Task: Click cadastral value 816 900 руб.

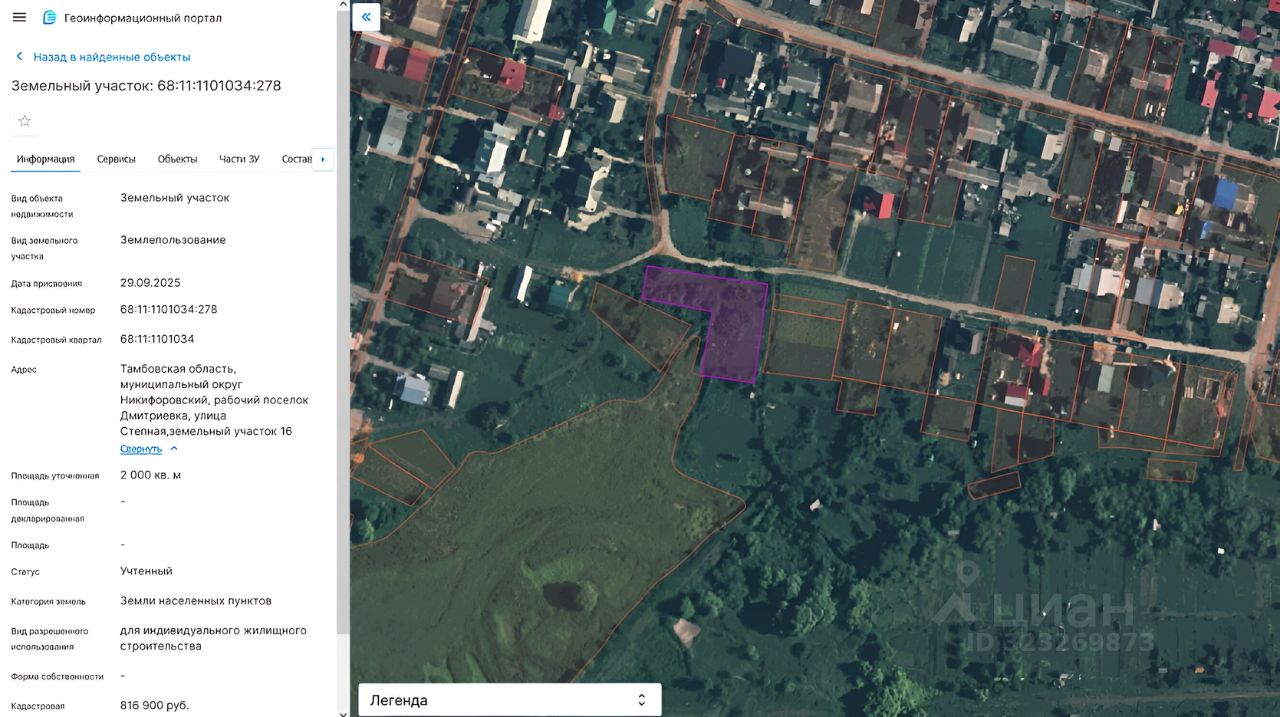Action: click(x=154, y=705)
